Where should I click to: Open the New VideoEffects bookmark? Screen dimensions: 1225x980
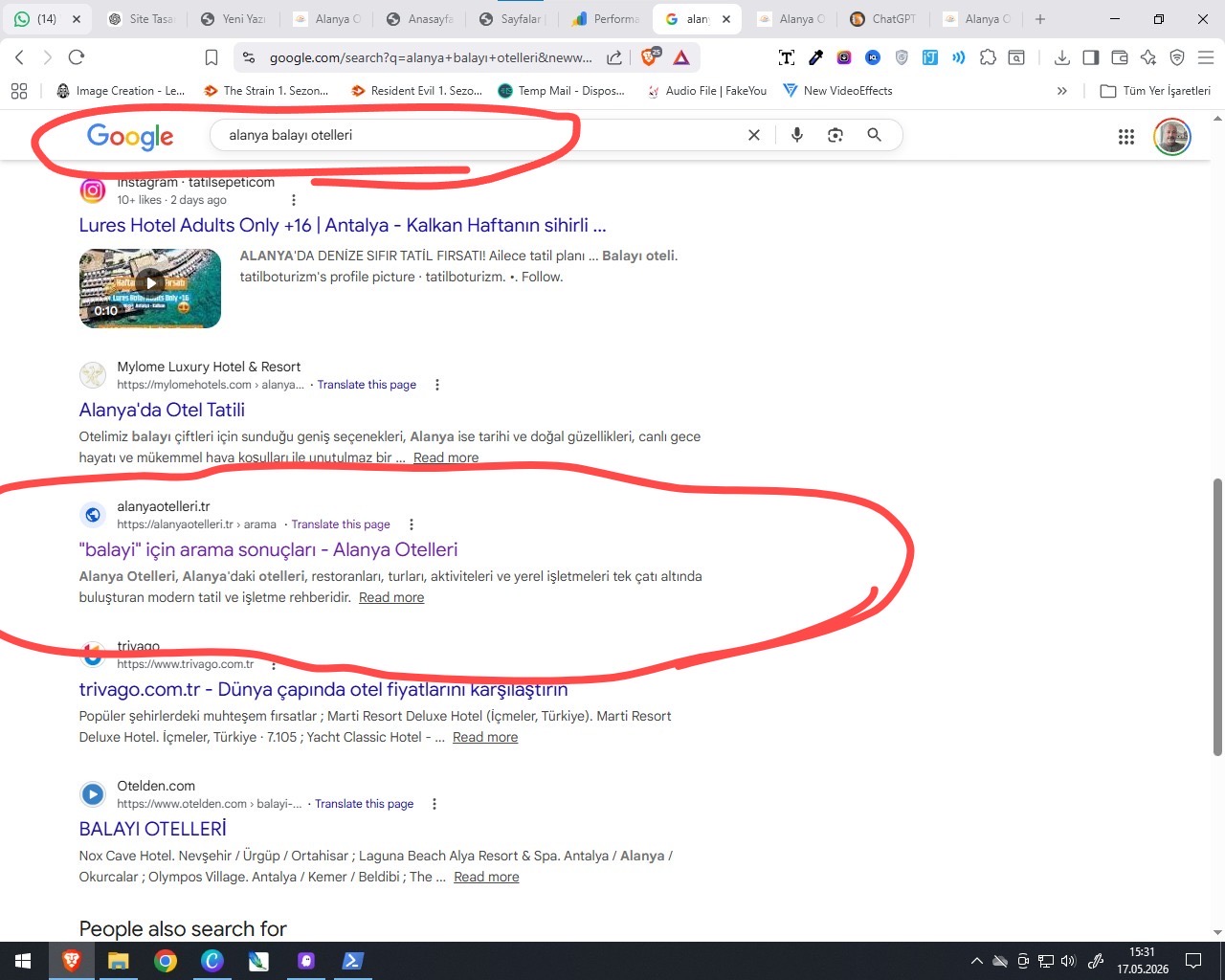(x=837, y=91)
